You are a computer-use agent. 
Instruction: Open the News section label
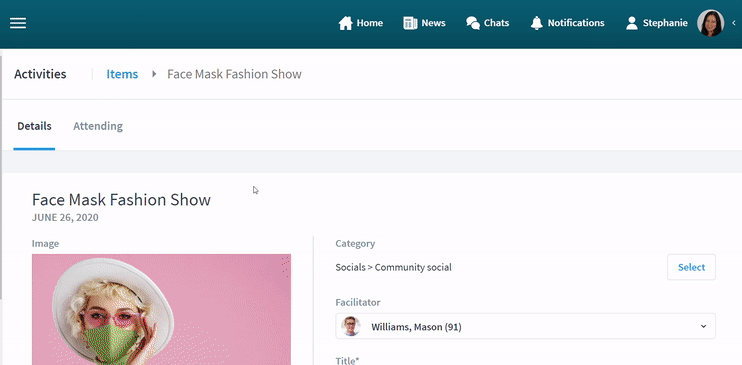coord(433,23)
